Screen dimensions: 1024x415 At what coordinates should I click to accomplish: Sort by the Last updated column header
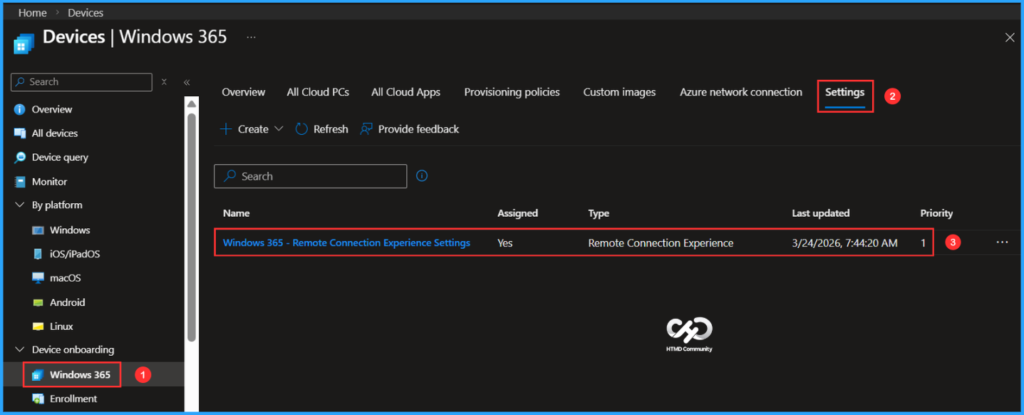(x=821, y=213)
